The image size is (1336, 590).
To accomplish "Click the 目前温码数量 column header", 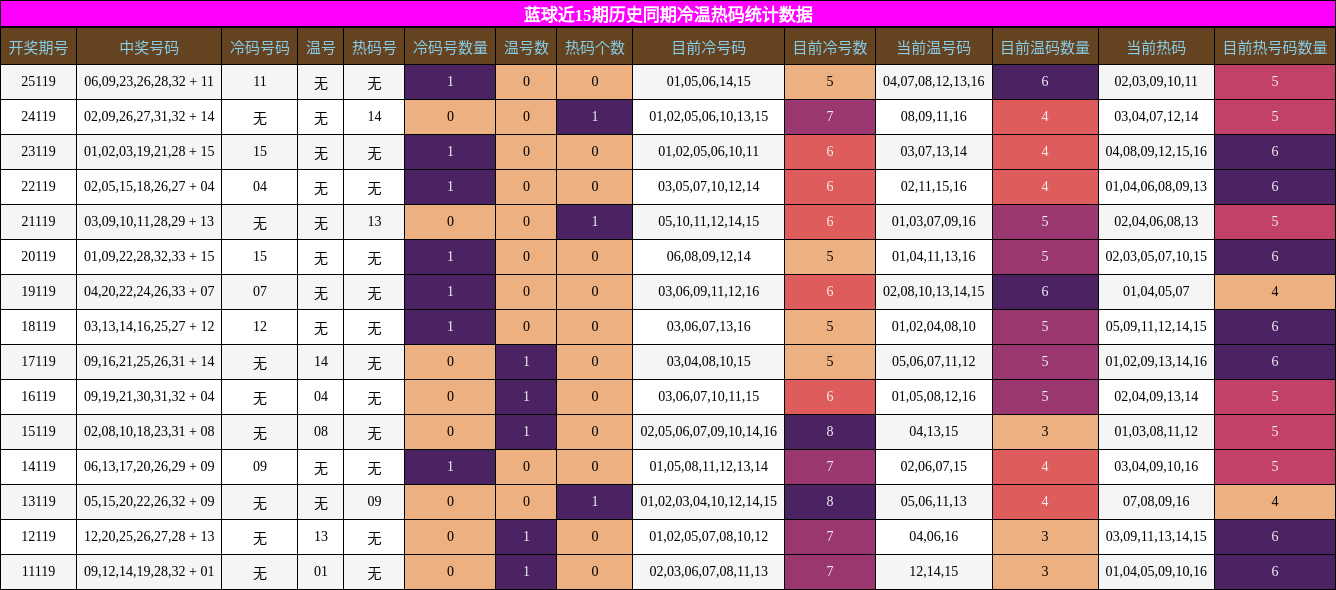I will (1045, 47).
